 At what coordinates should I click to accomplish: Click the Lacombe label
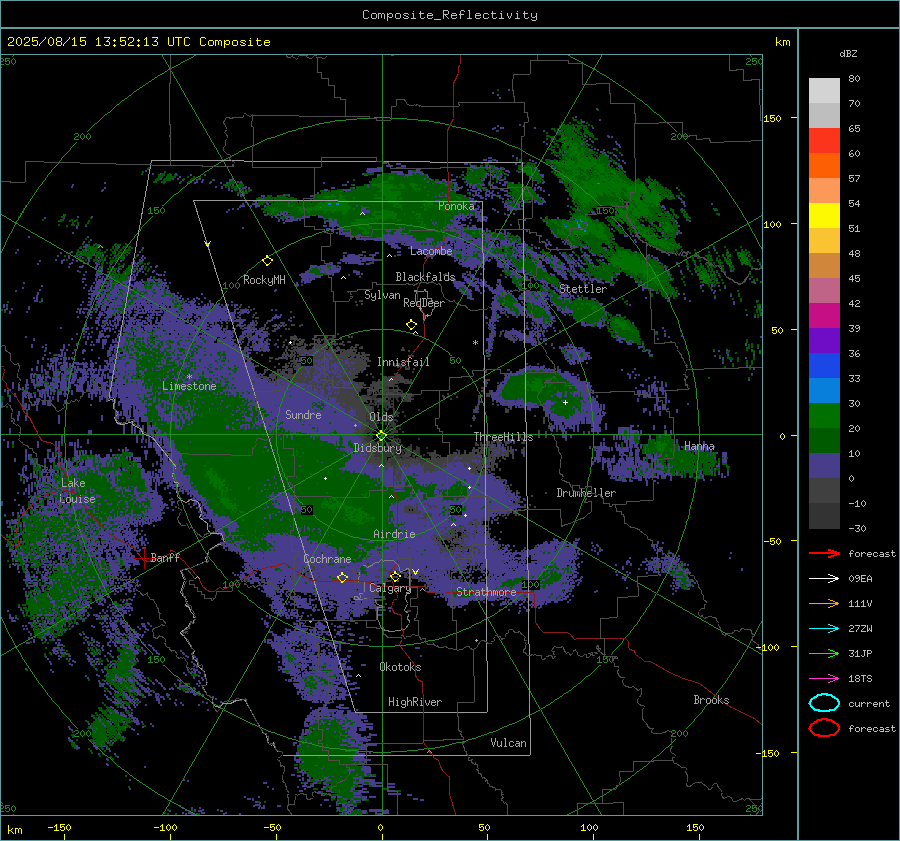(431, 251)
